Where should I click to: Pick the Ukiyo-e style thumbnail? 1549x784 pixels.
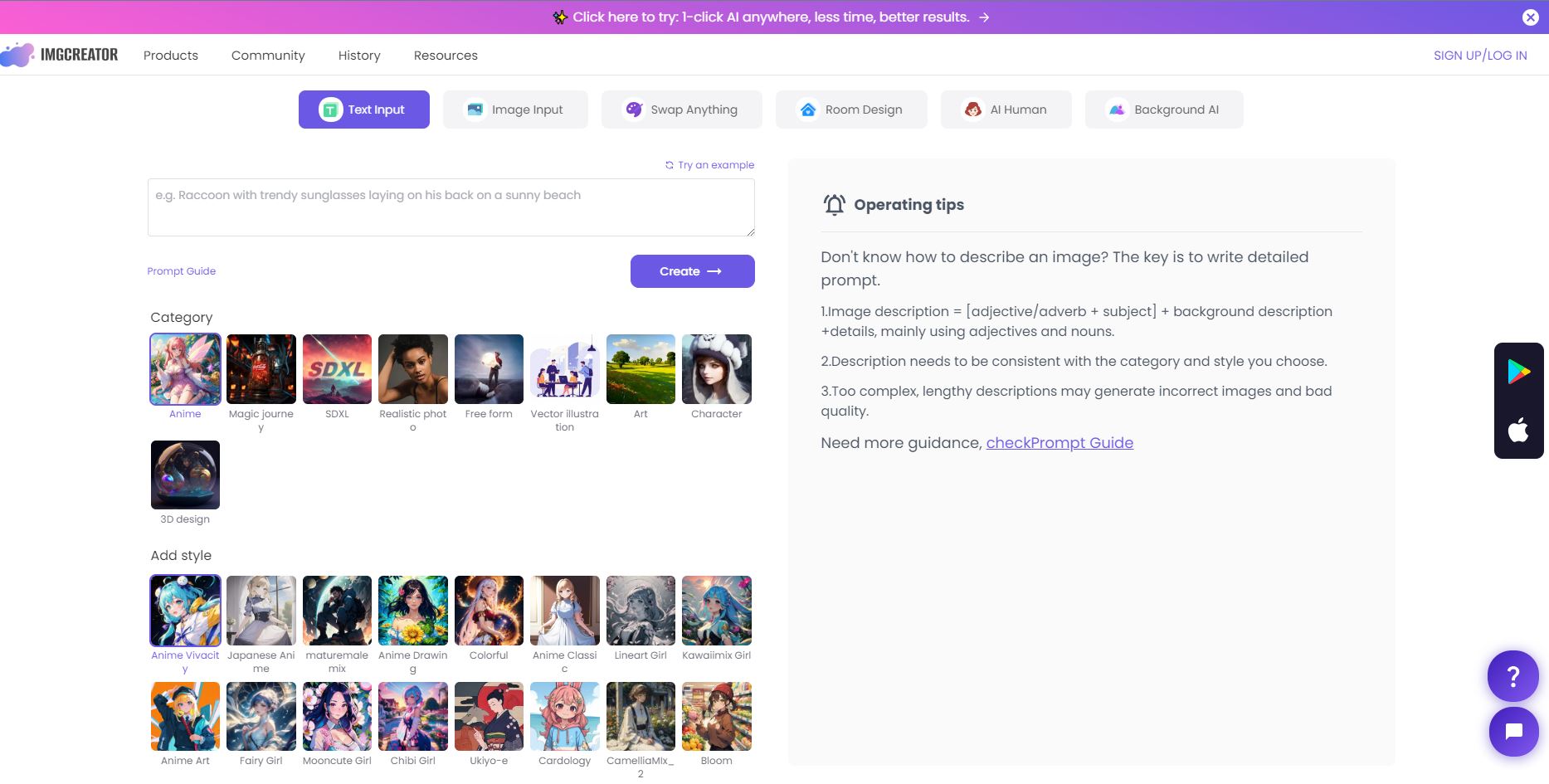coord(489,717)
